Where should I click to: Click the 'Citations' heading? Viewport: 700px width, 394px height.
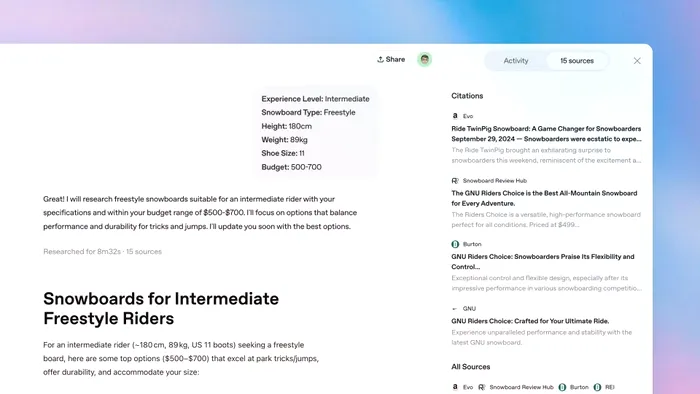coord(467,96)
